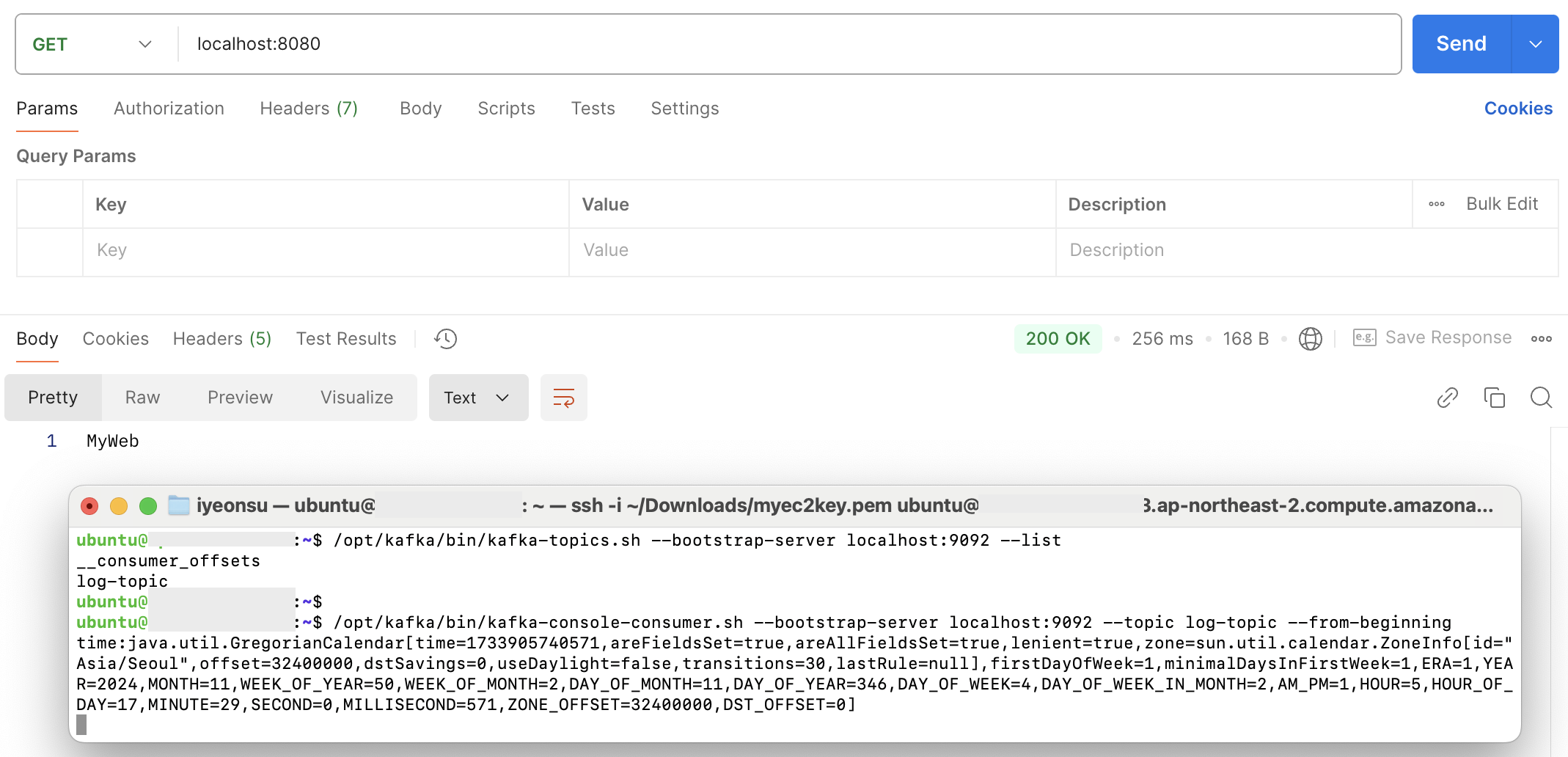Image resolution: width=1568 pixels, height=757 pixels.
Task: Click the query param Description input cell
Action: (1307, 251)
